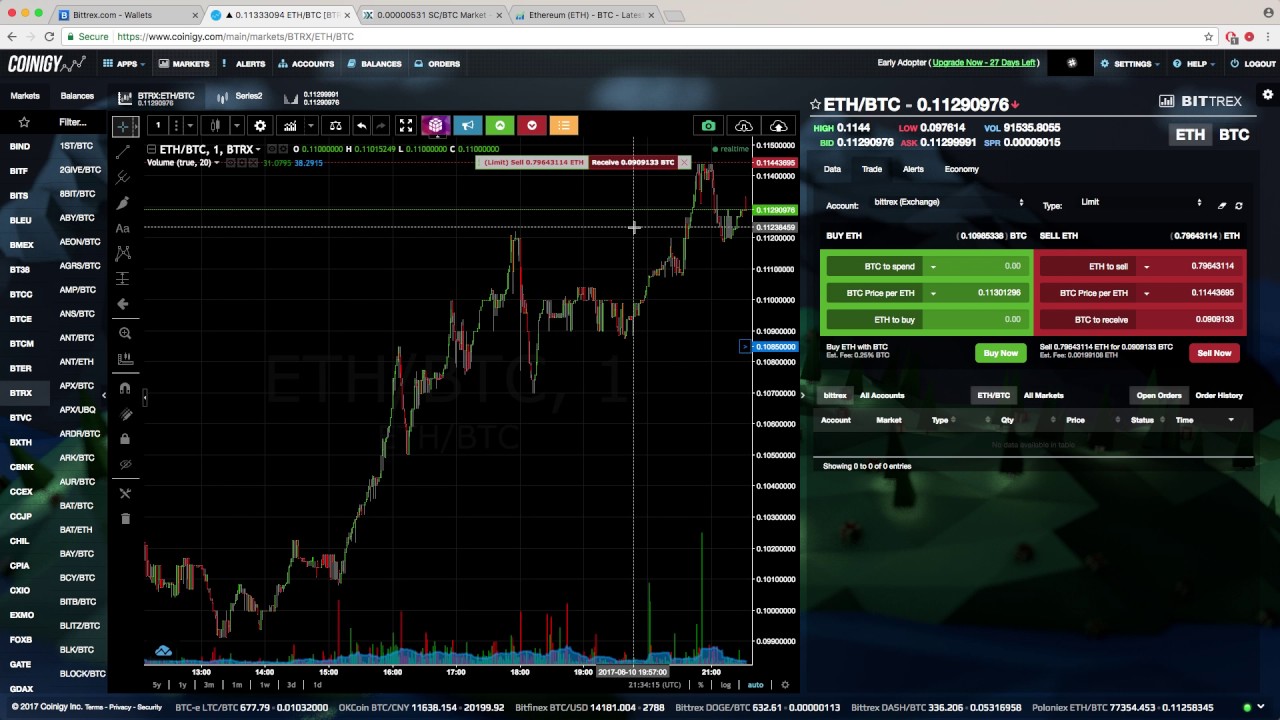The width and height of the screenshot is (1280, 720).
Task: Select BTRX exchange in left sidebar
Action: tap(20, 393)
